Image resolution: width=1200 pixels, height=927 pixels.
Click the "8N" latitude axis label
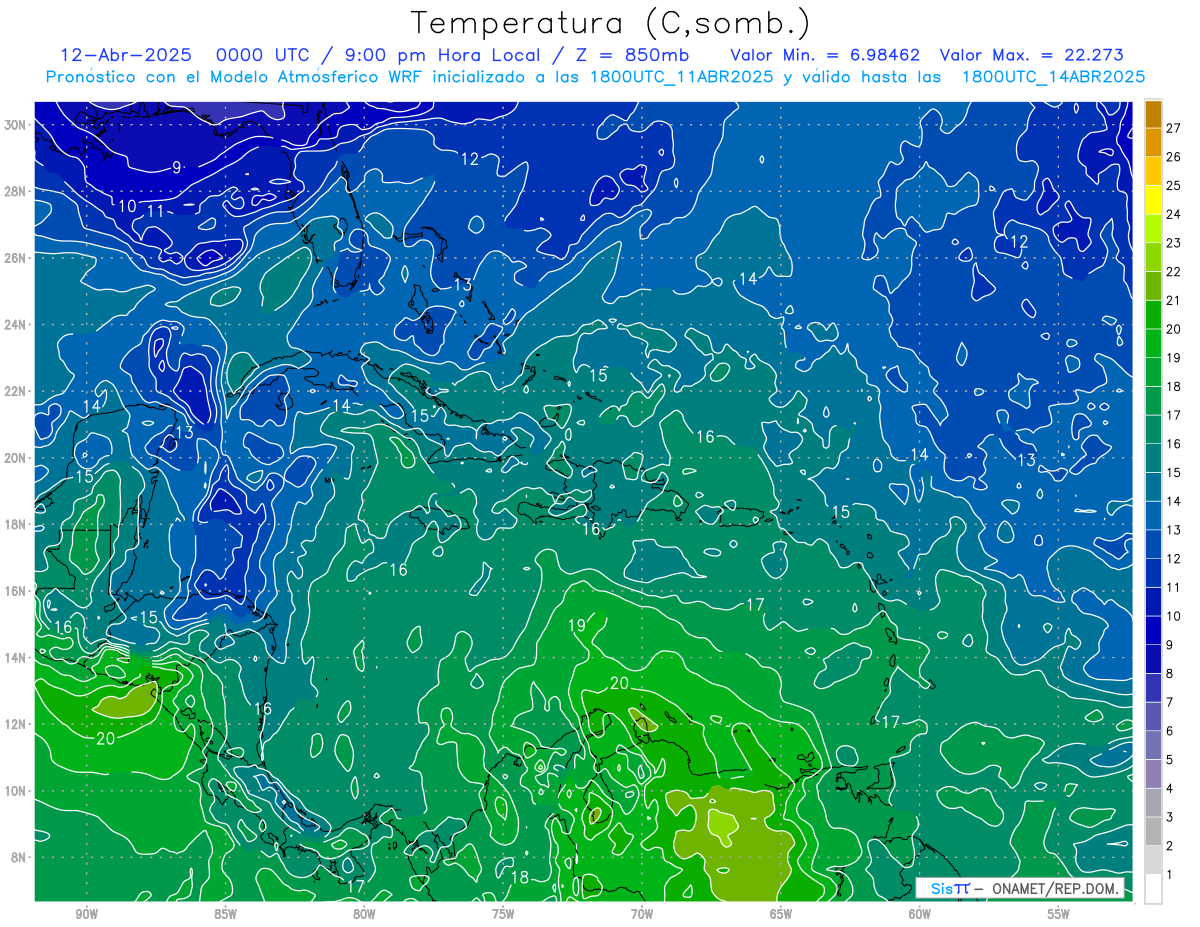pos(20,858)
